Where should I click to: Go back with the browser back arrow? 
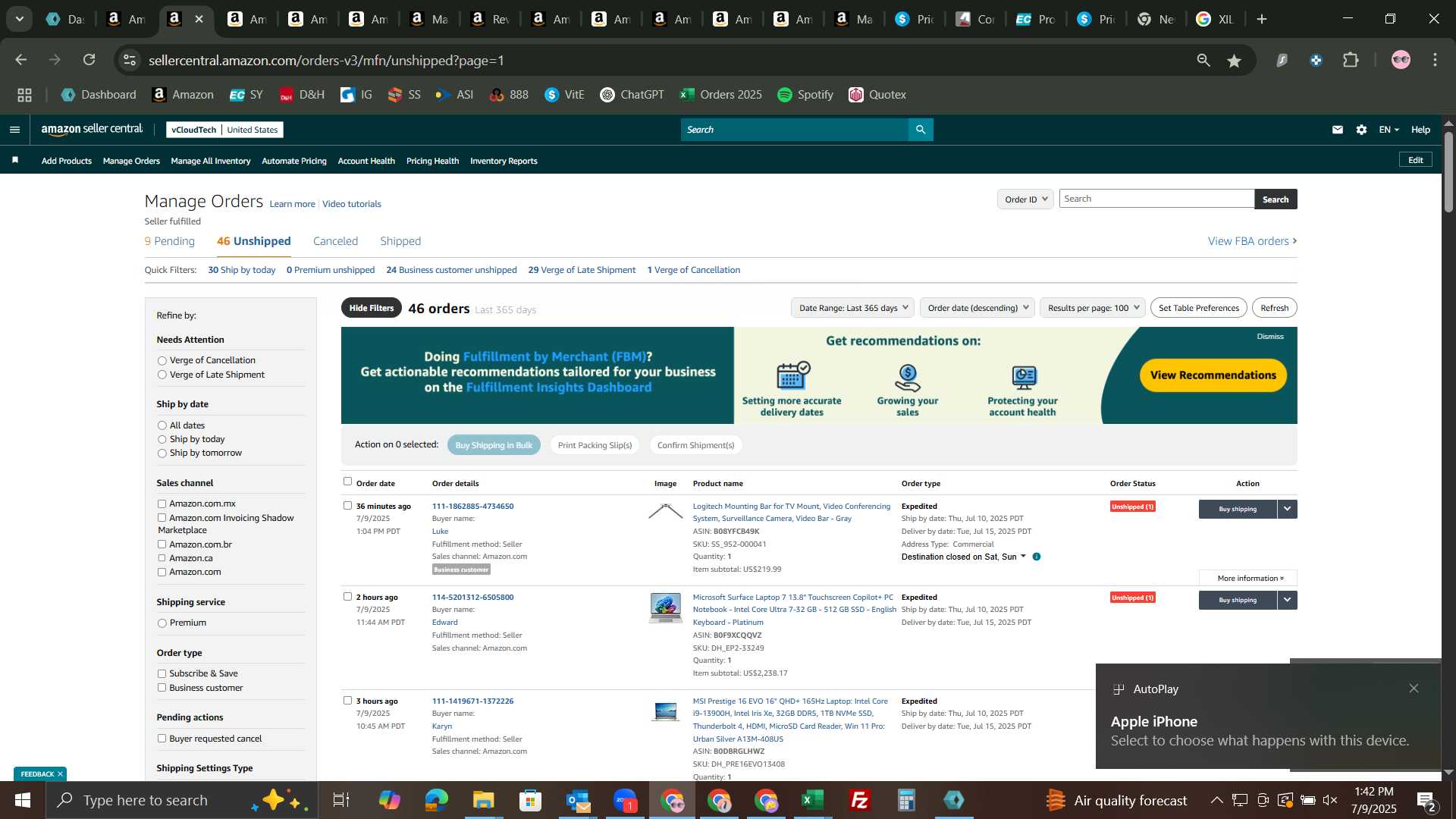coord(21,60)
